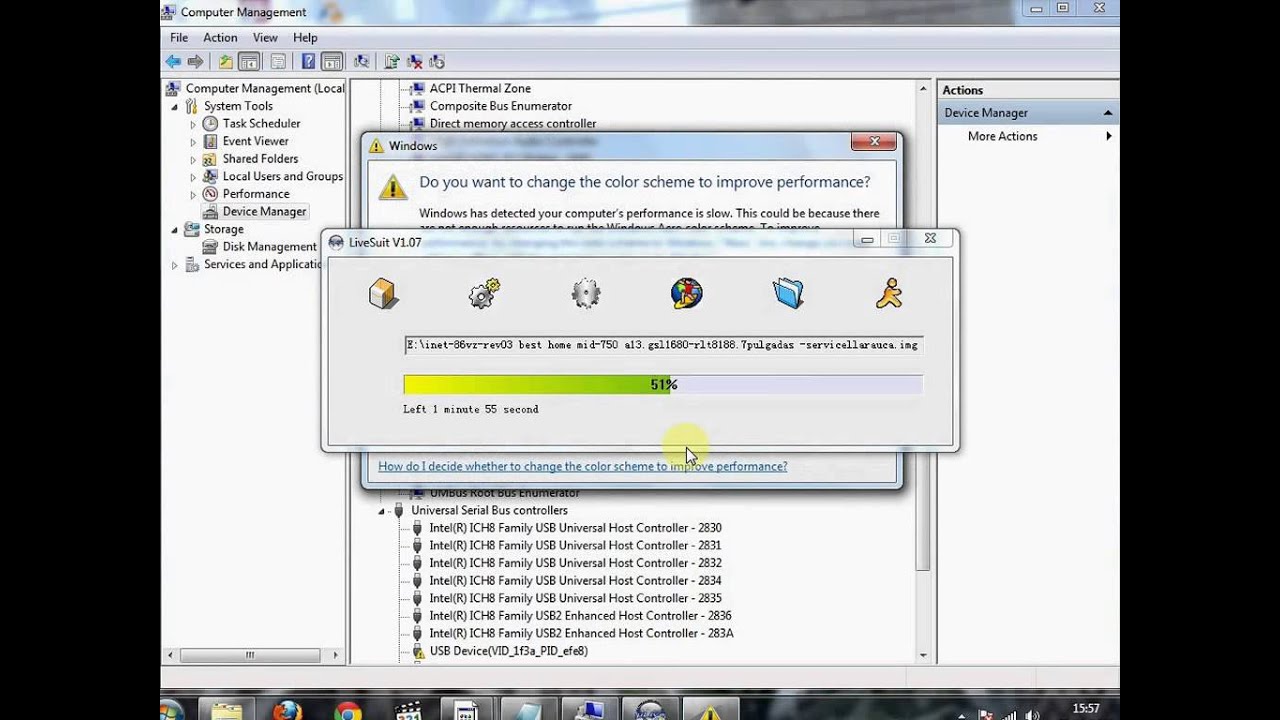
Task: Click the colorful globe icon in LiveSuit
Action: click(687, 293)
